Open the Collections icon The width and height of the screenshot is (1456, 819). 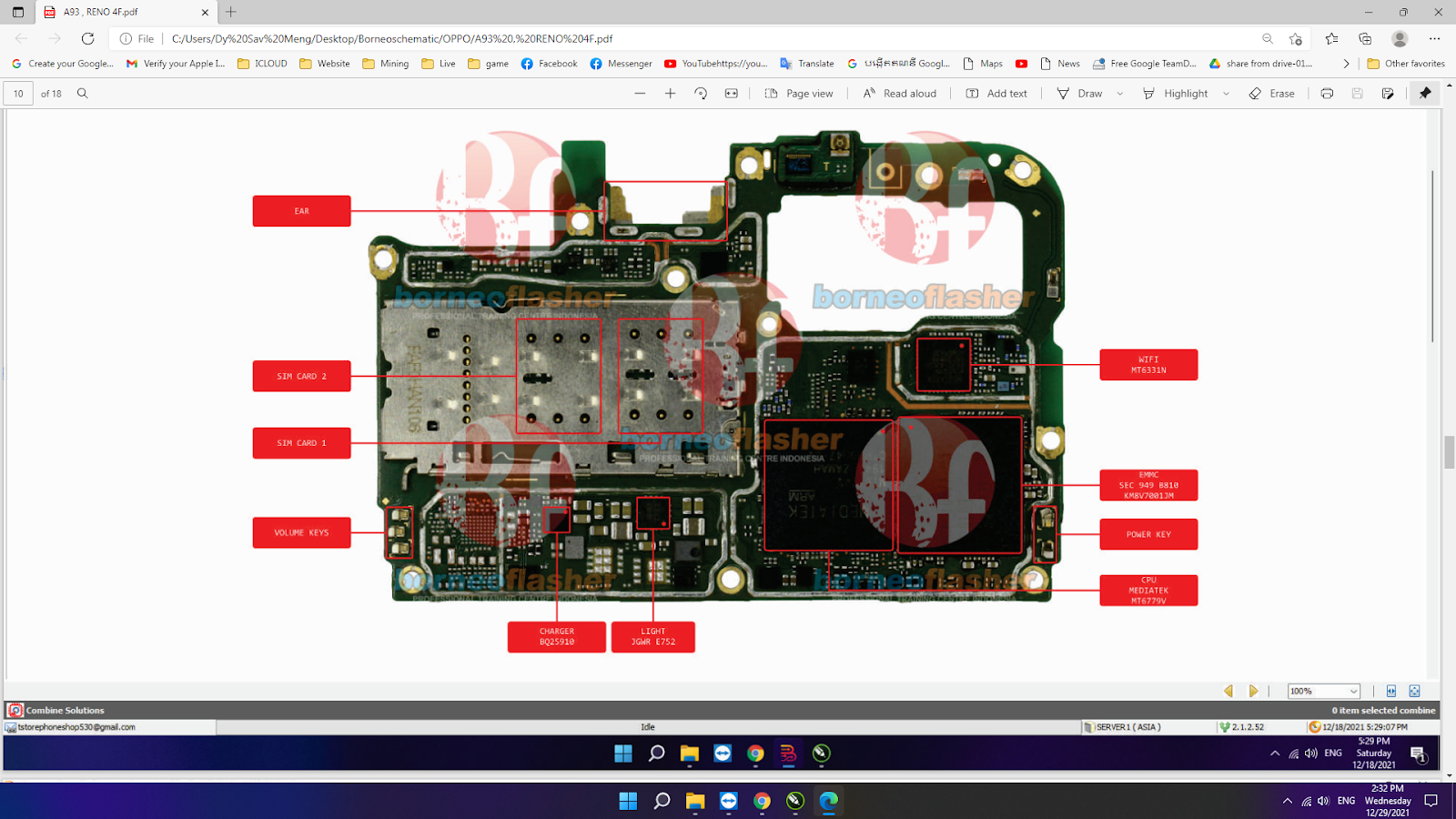point(1365,38)
